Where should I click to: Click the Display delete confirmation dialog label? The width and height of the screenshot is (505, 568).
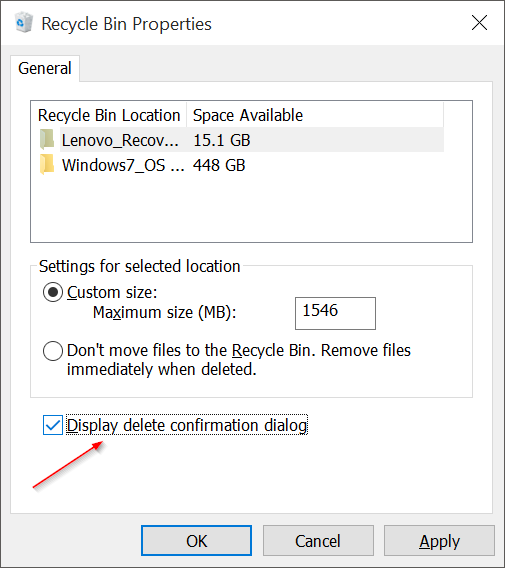click(x=187, y=425)
